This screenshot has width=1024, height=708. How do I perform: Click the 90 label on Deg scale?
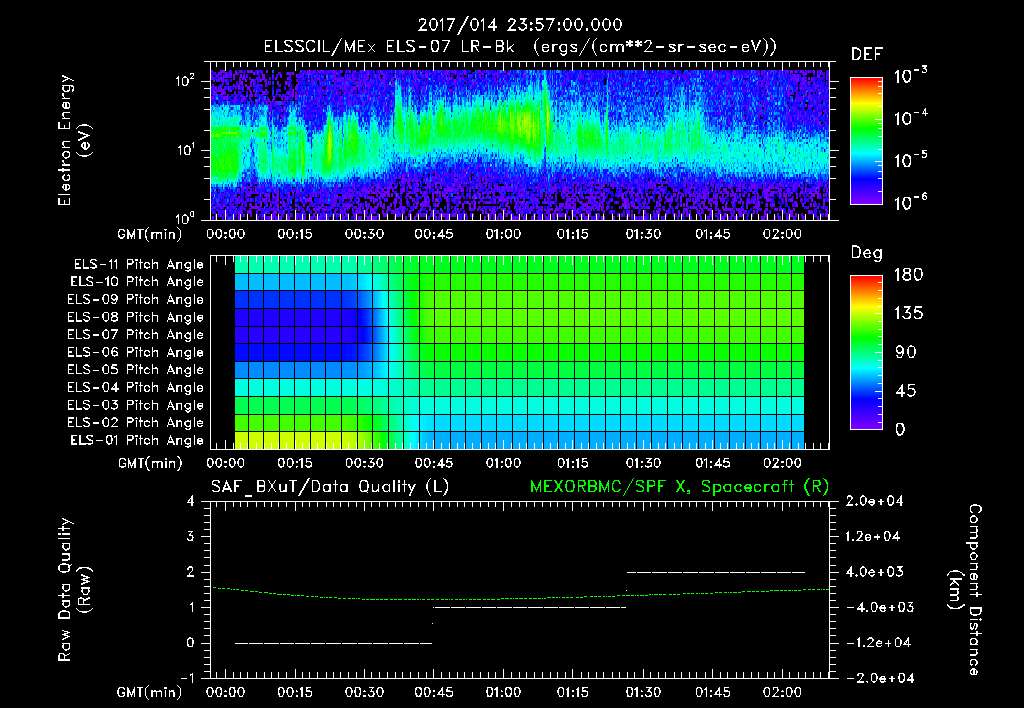tap(906, 352)
